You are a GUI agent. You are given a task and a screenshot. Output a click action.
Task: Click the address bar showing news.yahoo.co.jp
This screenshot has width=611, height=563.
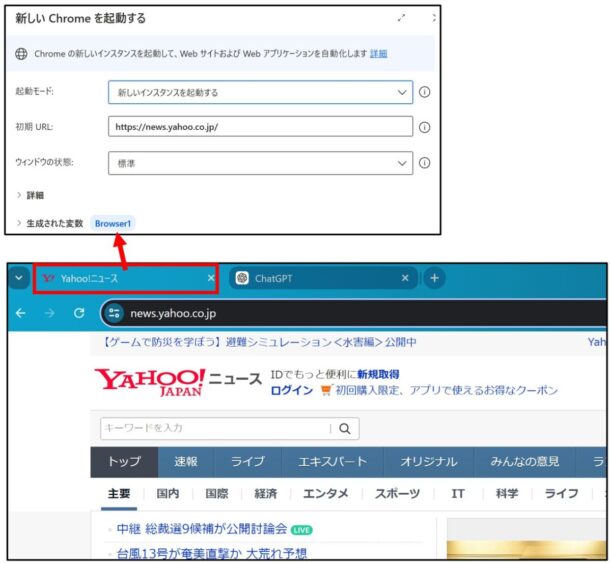(353, 313)
